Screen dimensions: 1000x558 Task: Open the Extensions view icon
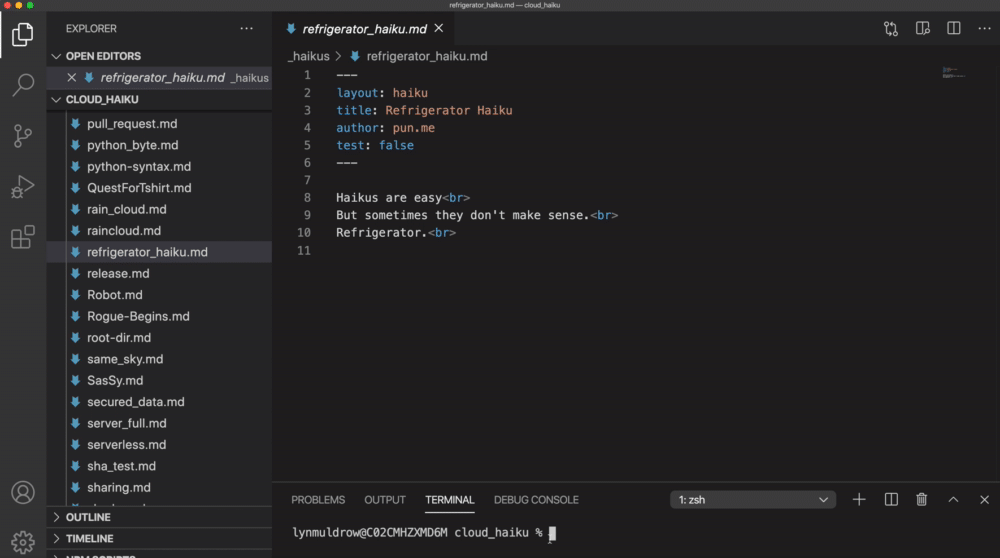tap(22, 237)
